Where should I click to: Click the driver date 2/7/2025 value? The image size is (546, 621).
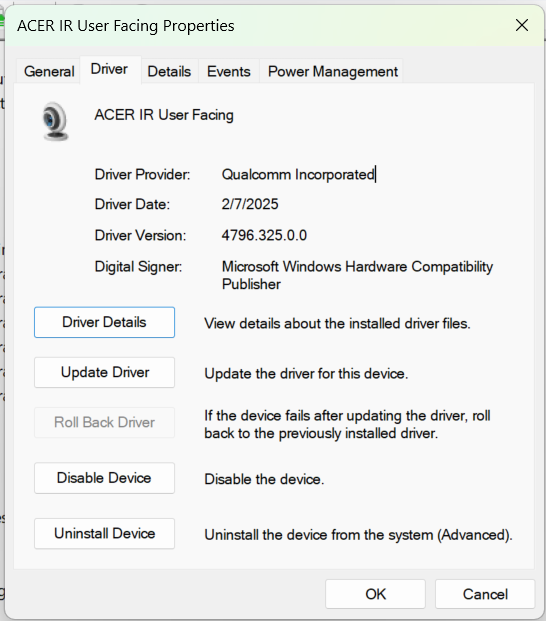pos(250,204)
